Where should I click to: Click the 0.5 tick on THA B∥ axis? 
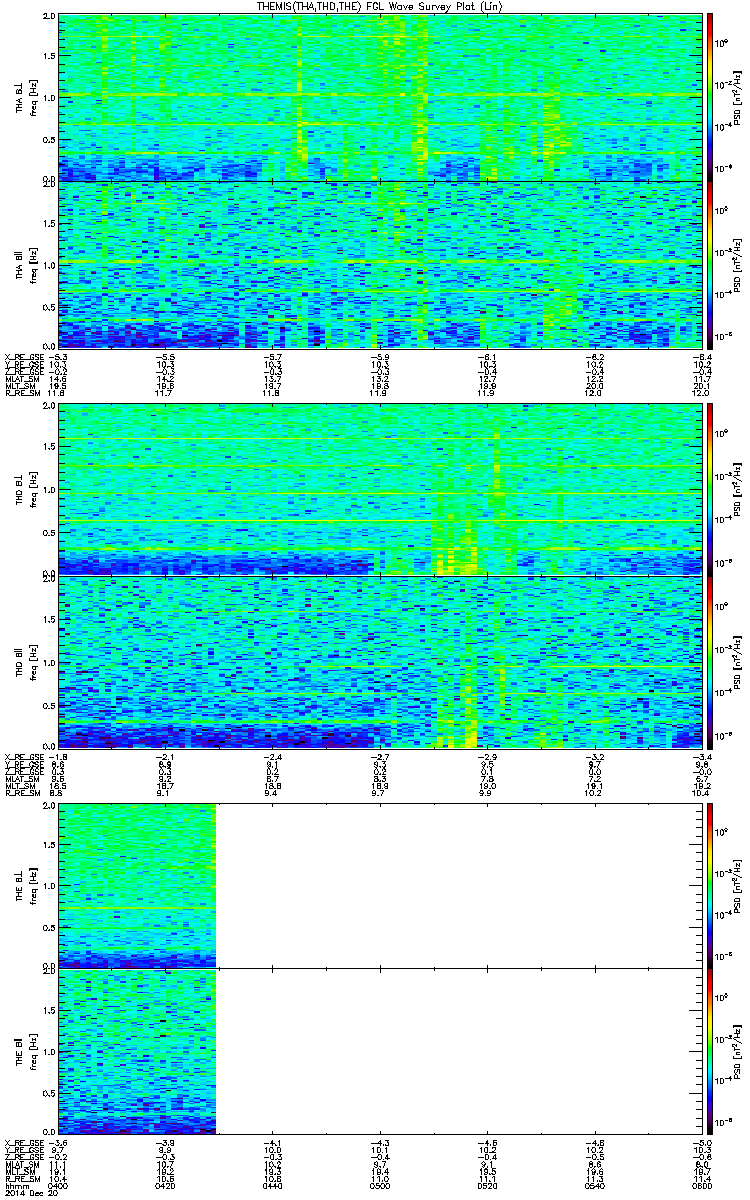coord(48,306)
